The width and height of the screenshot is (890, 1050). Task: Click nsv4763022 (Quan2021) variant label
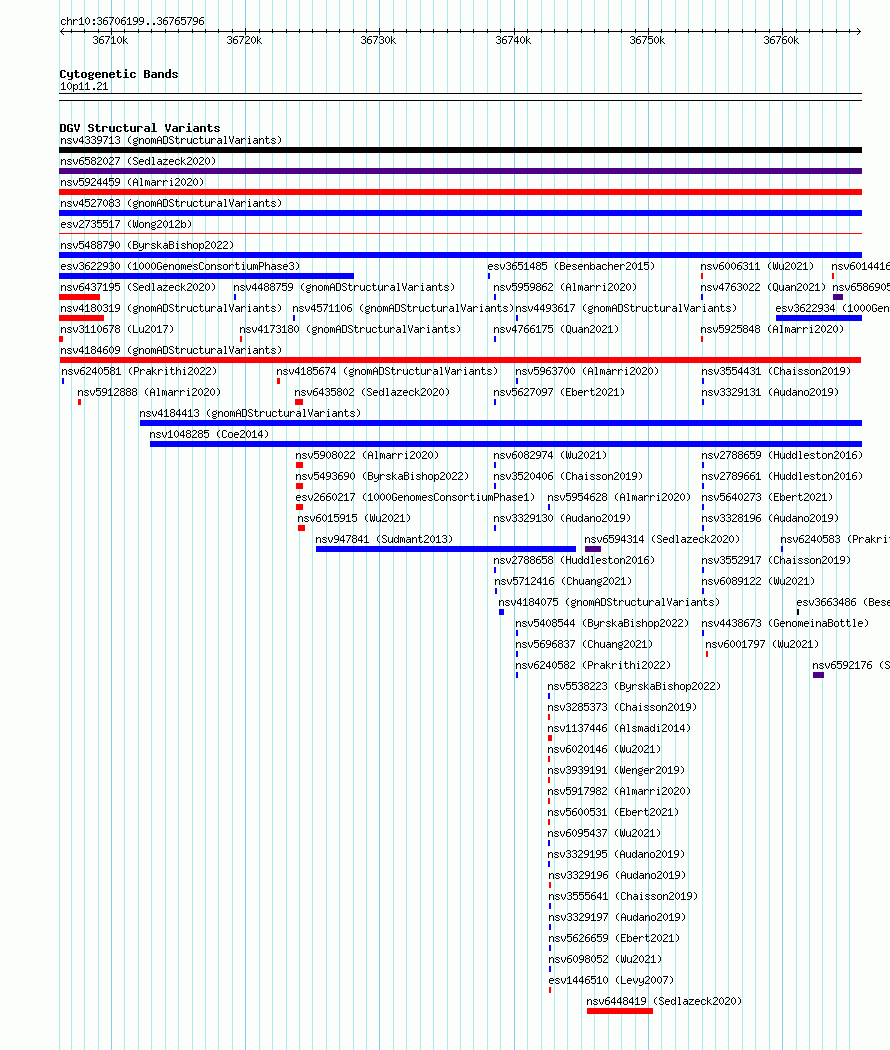click(x=763, y=287)
